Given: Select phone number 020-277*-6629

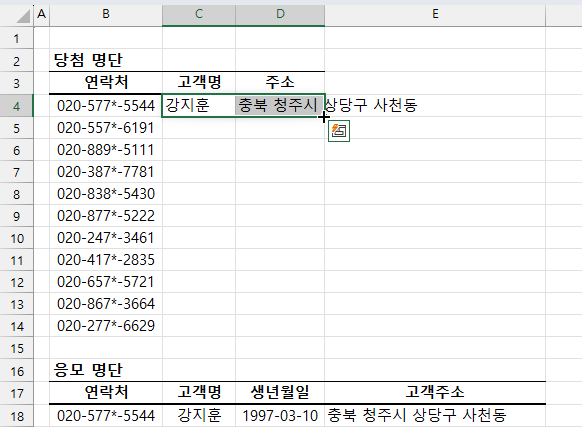Looking at the screenshot, I should pos(106,326).
